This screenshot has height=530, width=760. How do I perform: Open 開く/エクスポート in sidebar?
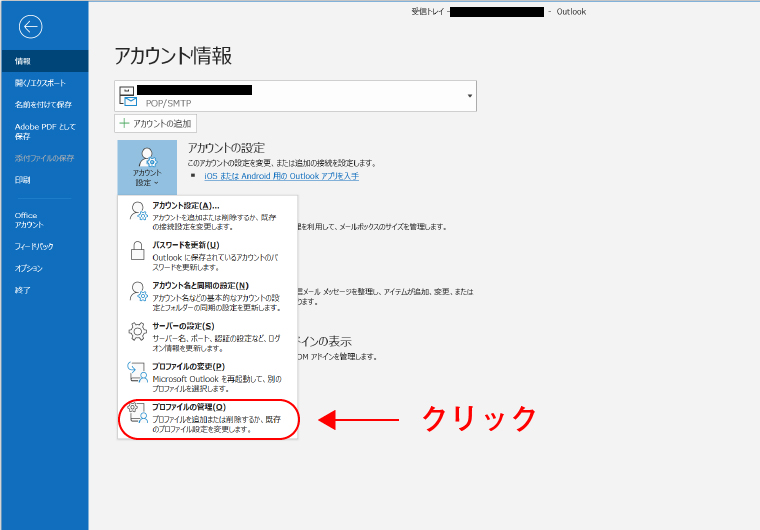pos(45,83)
